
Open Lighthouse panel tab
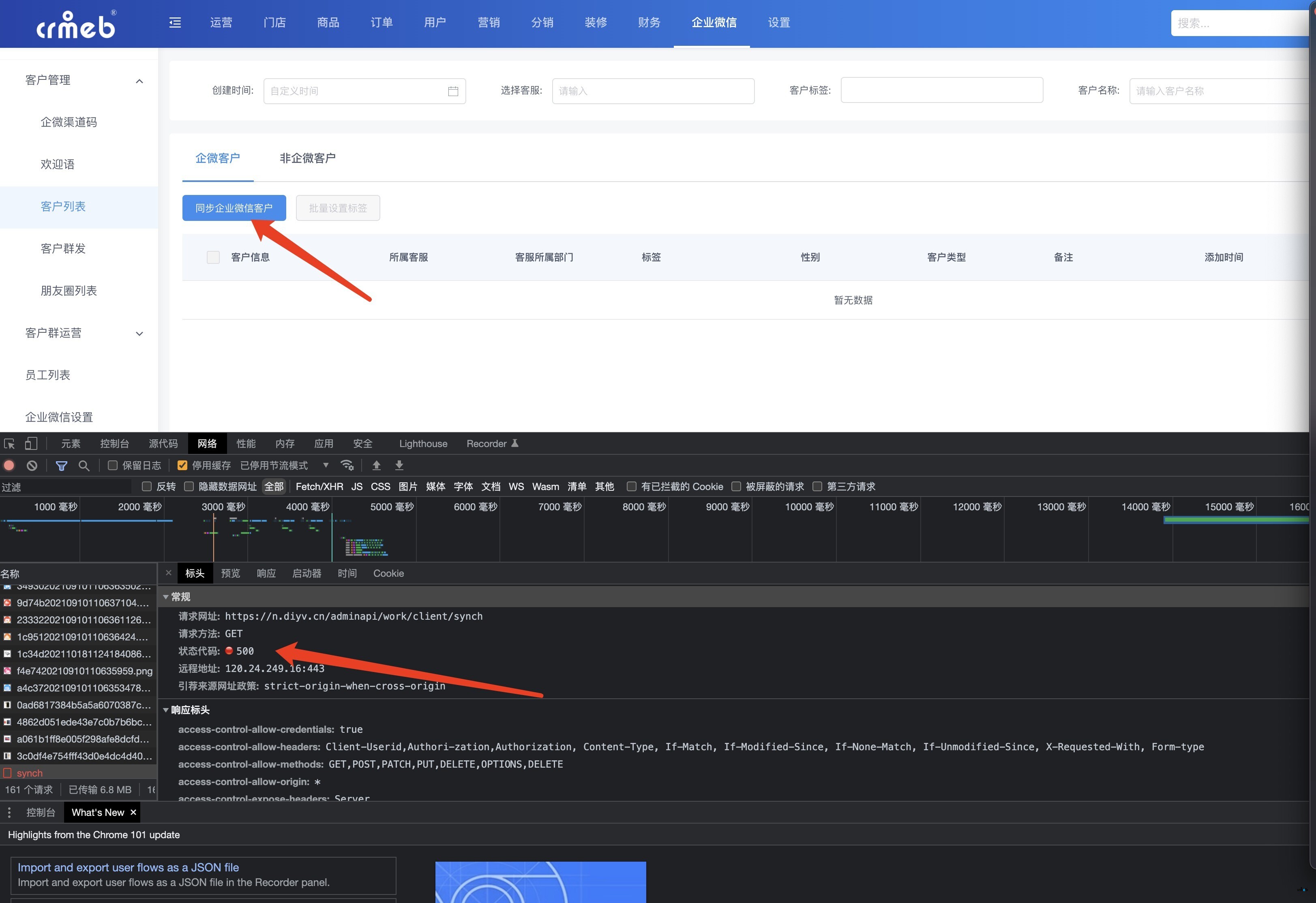coord(423,443)
